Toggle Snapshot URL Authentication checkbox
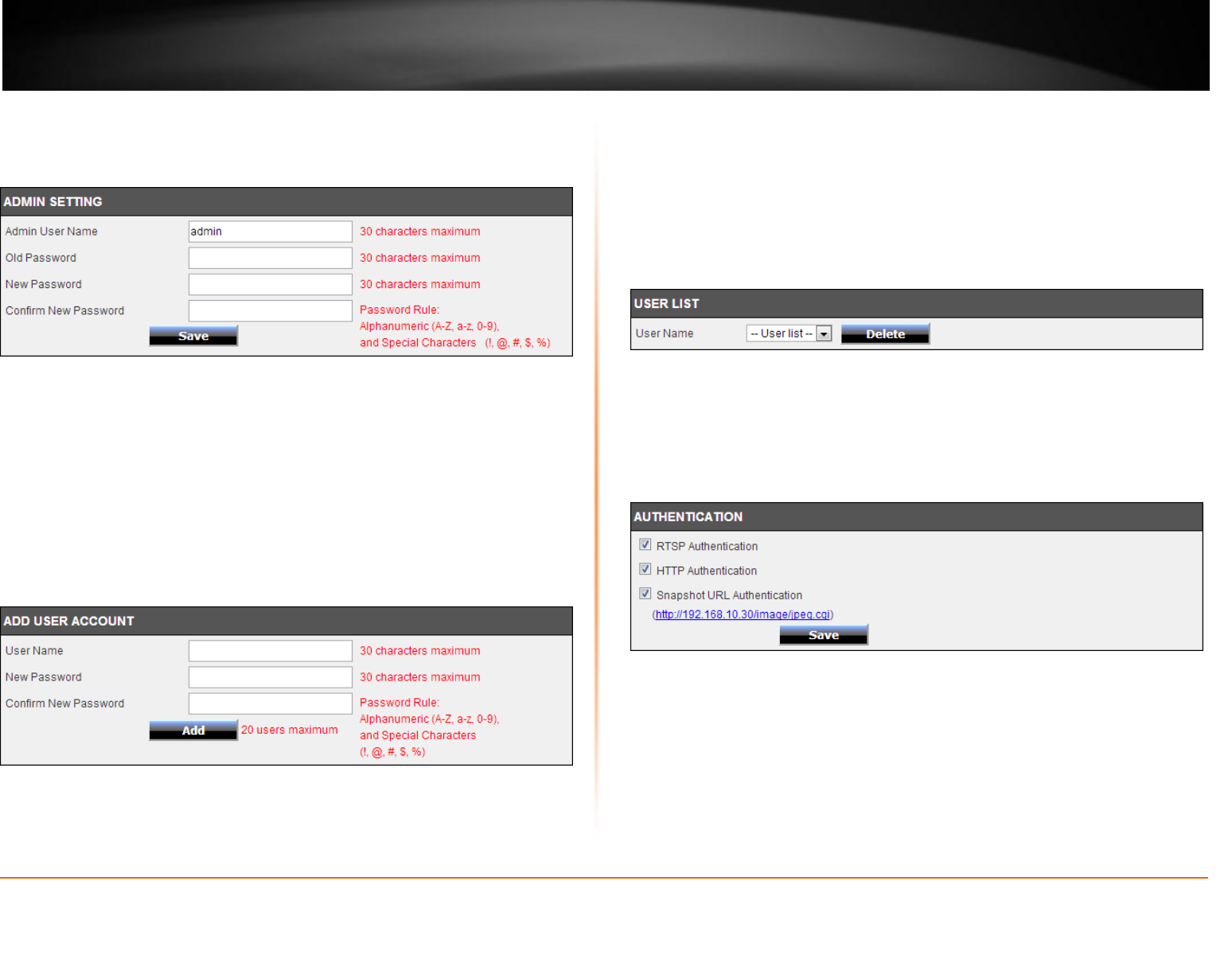 (x=645, y=594)
